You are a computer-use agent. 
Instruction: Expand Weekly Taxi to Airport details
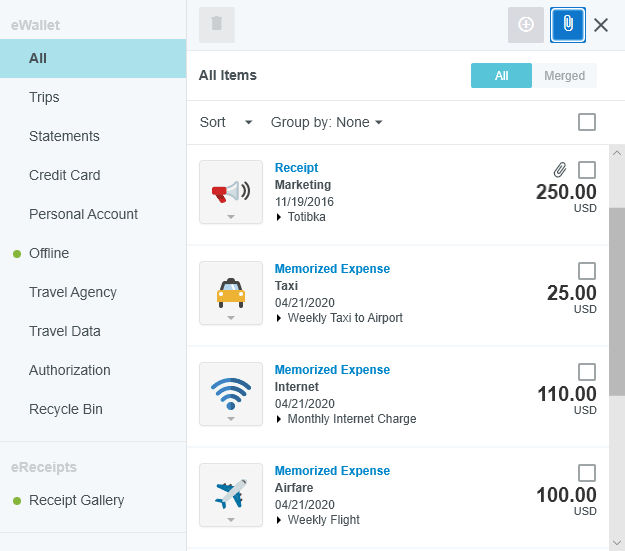(x=279, y=318)
